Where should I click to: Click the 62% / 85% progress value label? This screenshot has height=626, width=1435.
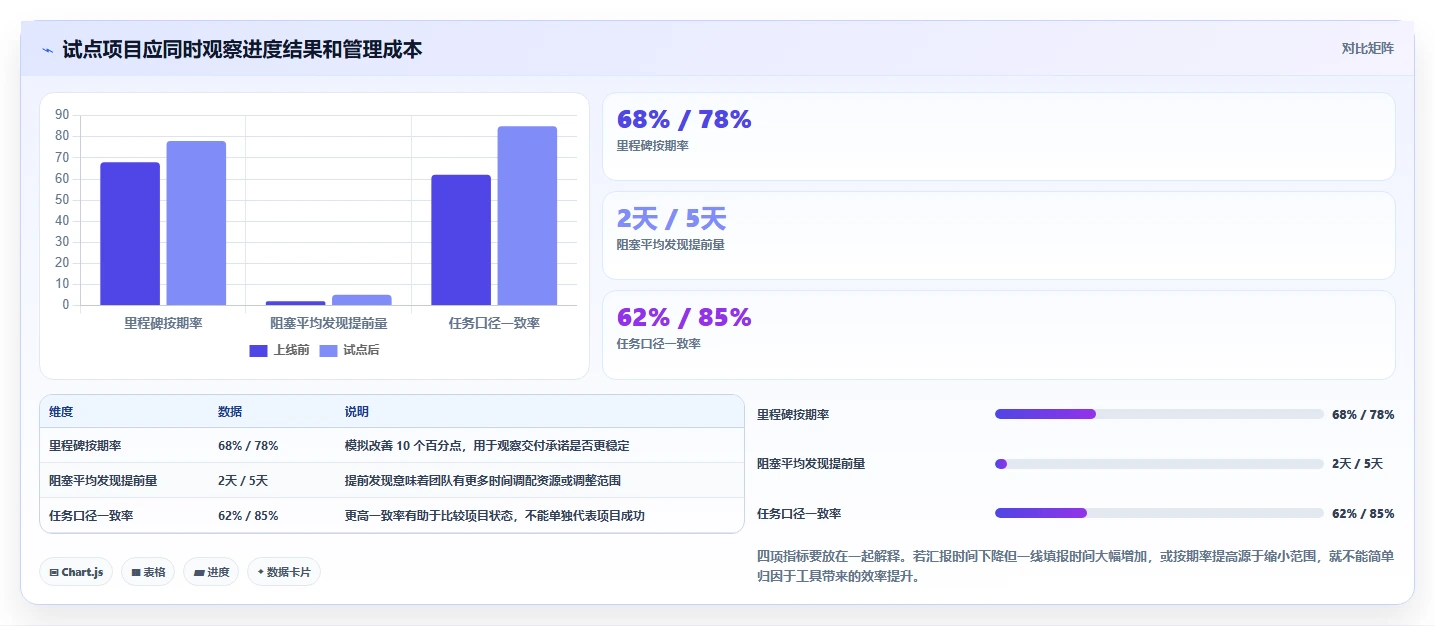[x=1363, y=513]
